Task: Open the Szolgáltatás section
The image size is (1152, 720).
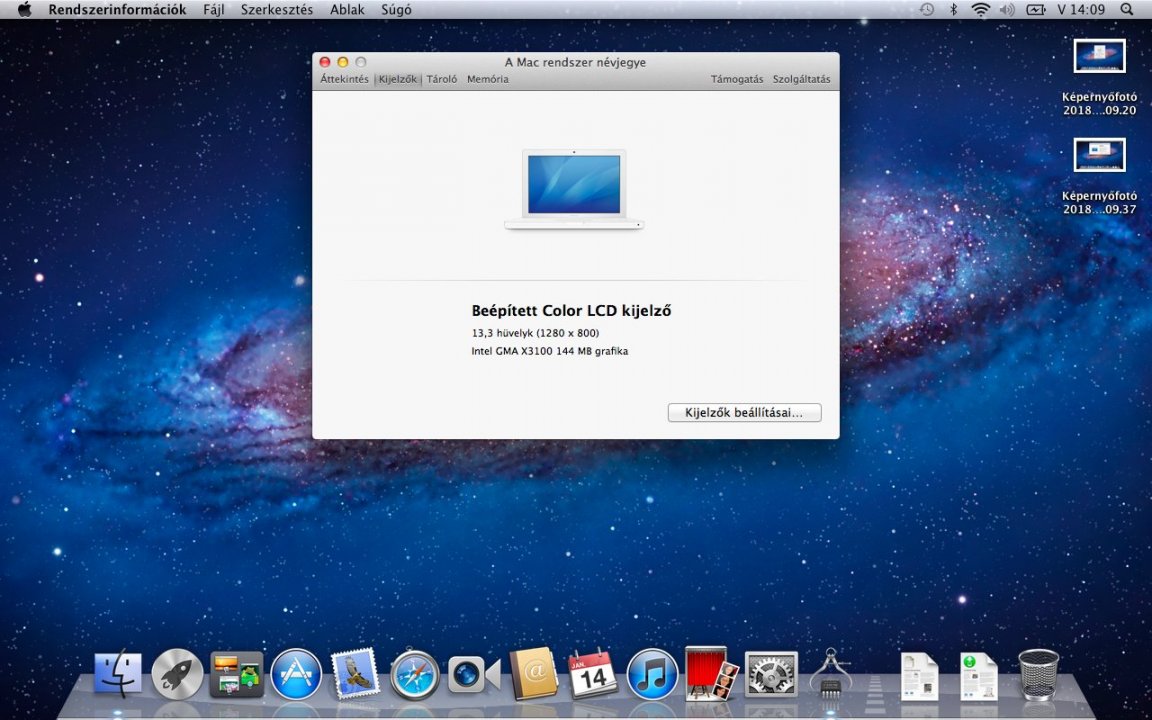Action: [802, 79]
